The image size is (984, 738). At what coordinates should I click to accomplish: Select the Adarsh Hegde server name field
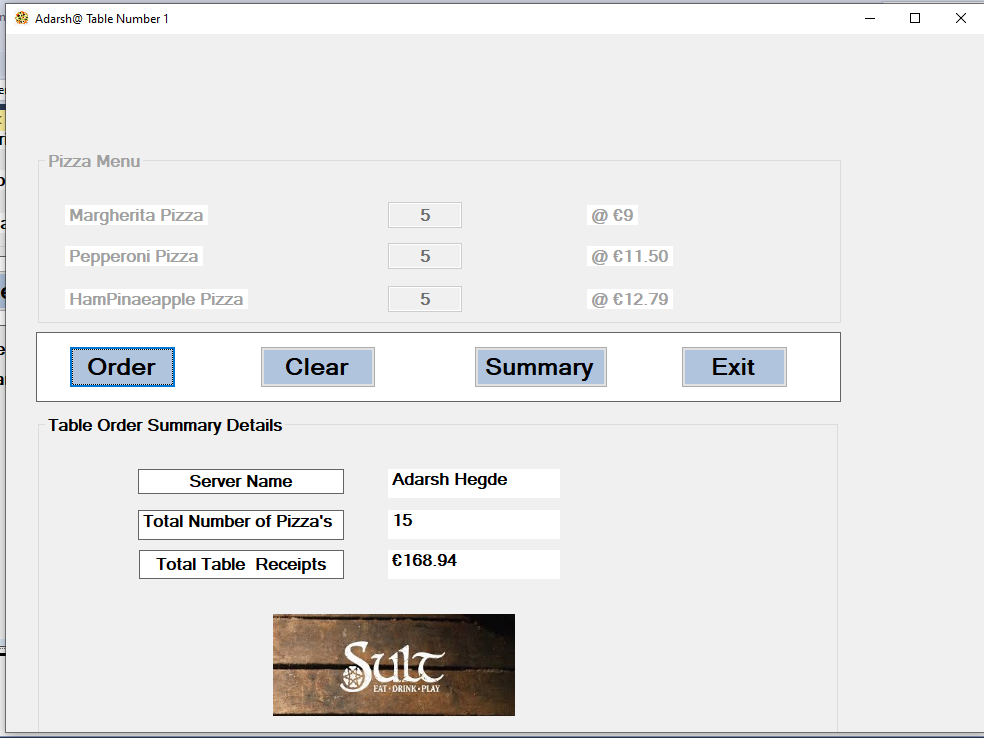click(x=473, y=482)
